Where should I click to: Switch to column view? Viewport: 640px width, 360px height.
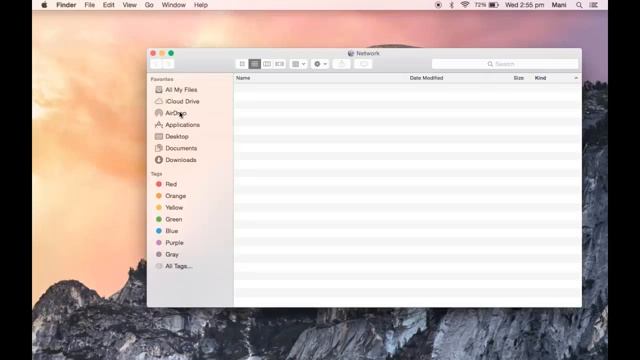(x=267, y=64)
